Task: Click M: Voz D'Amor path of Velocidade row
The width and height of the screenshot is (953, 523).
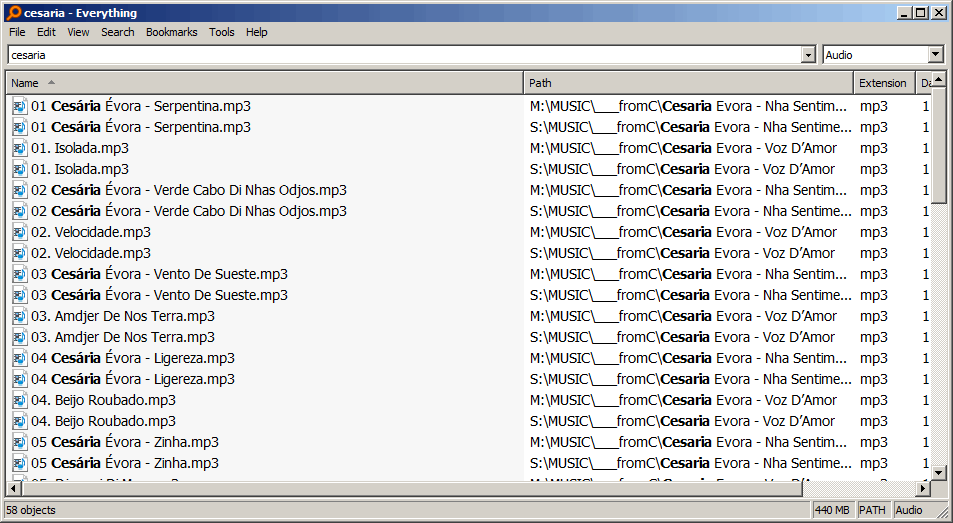Action: pyautogui.click(x=684, y=232)
